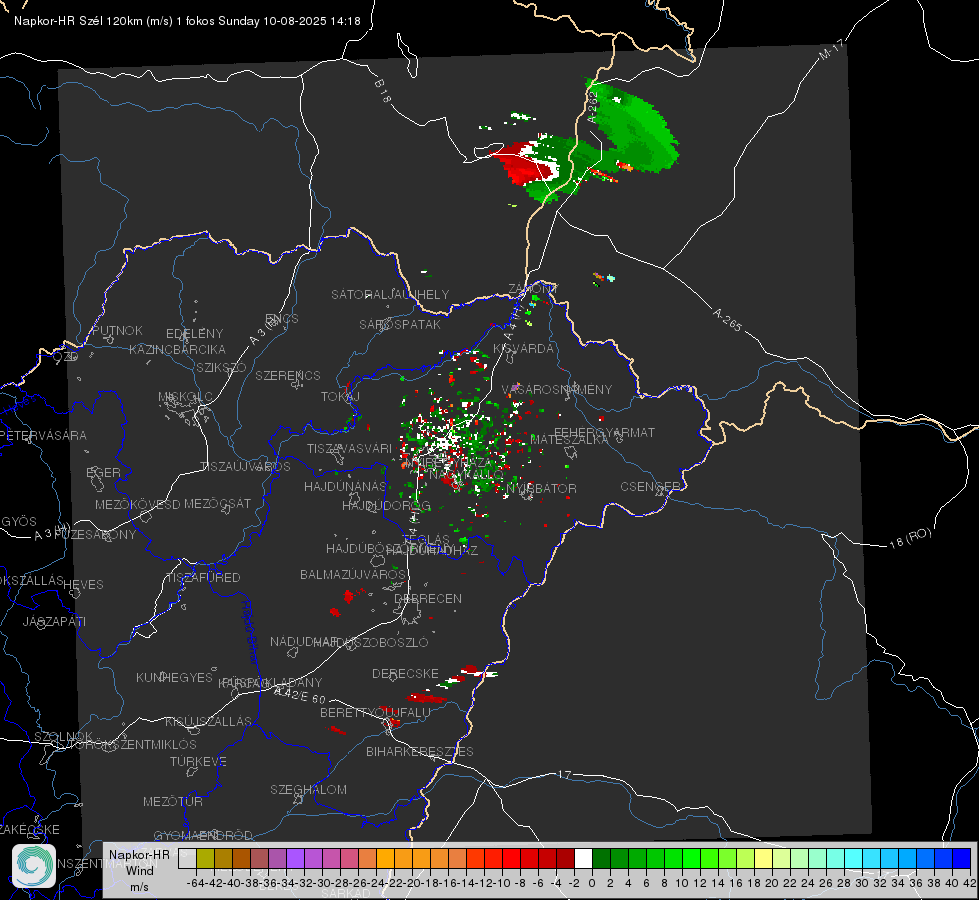Click the HEVES city label

(x=84, y=585)
